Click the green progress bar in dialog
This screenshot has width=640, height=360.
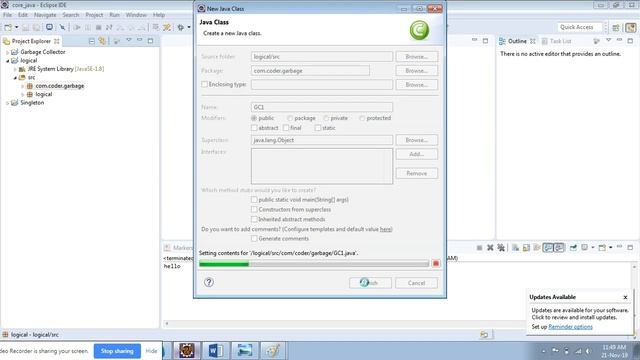click(314, 264)
